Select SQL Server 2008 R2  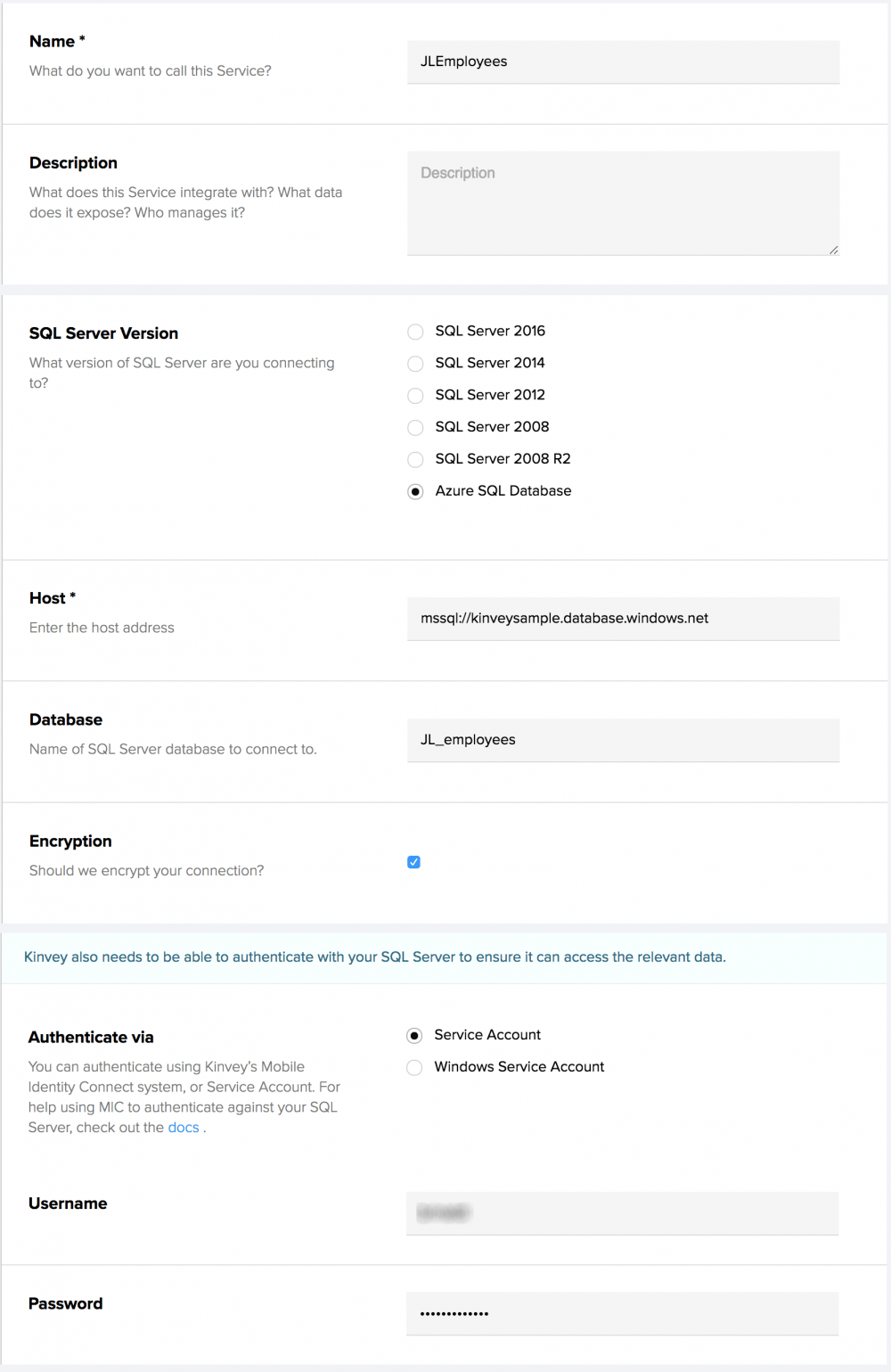(415, 459)
